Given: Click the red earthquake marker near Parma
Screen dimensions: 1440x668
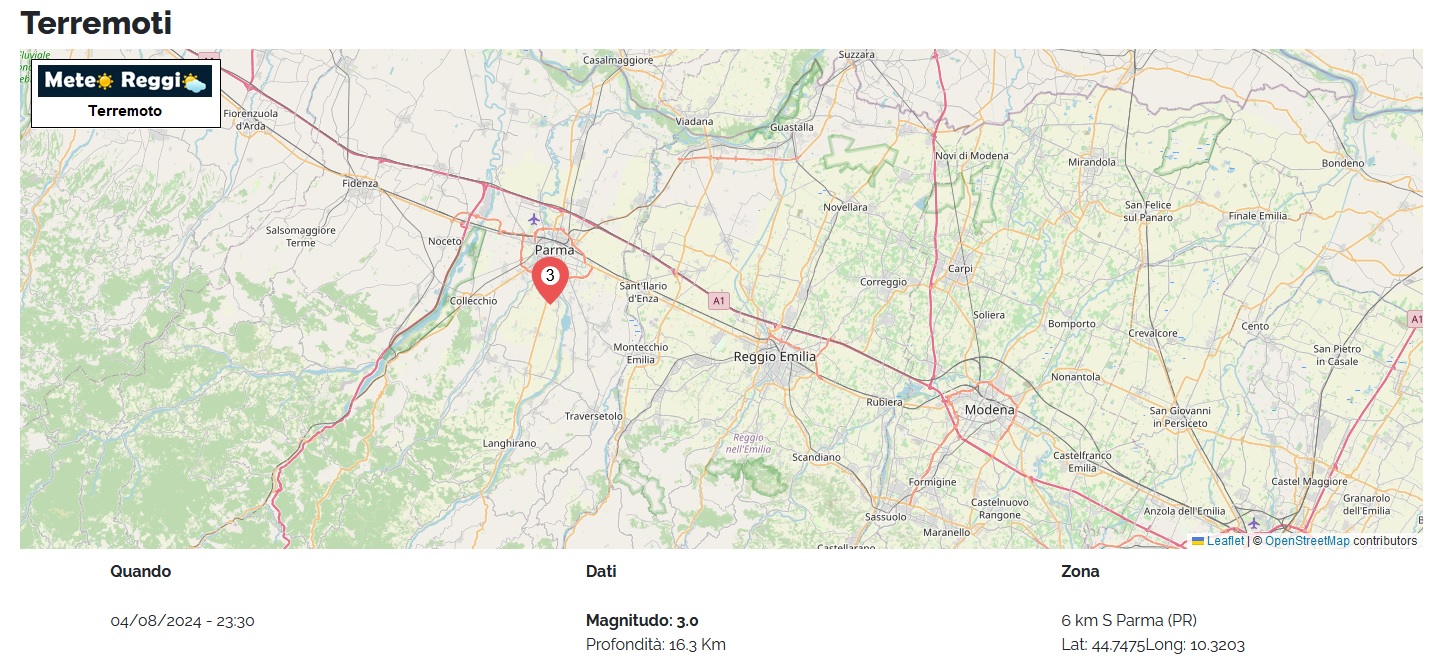Looking at the screenshot, I should click(x=549, y=279).
